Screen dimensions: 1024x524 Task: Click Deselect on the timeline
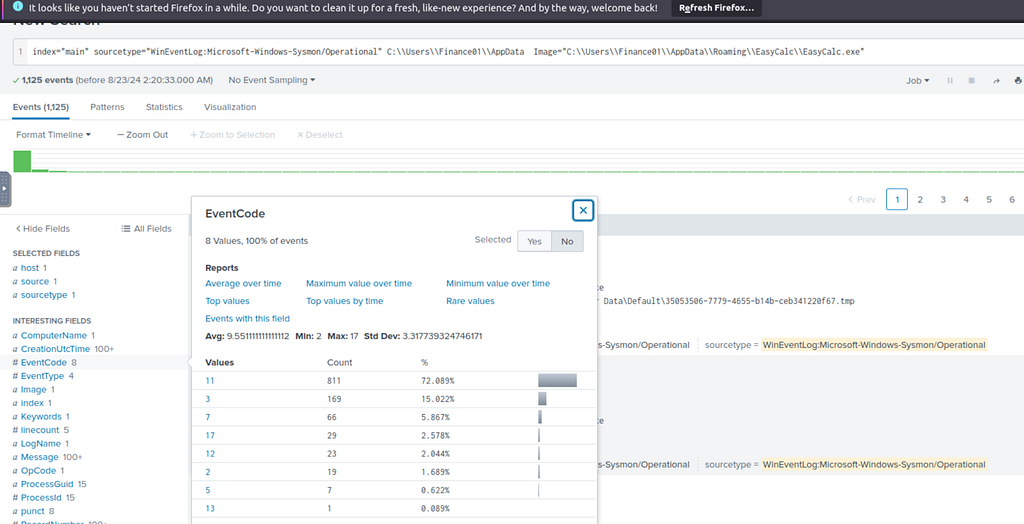[319, 135]
